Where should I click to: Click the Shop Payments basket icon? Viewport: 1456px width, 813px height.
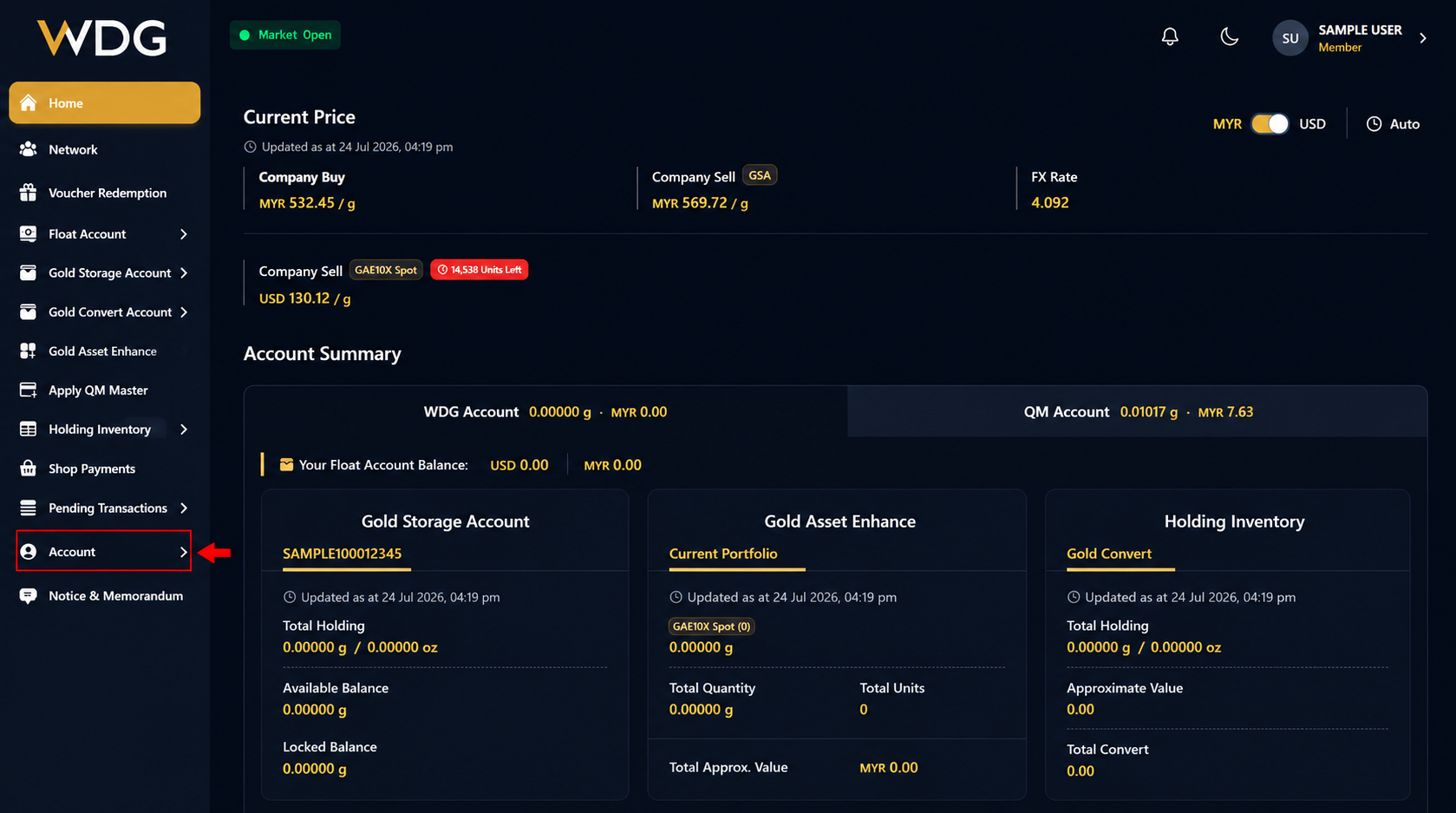point(29,469)
